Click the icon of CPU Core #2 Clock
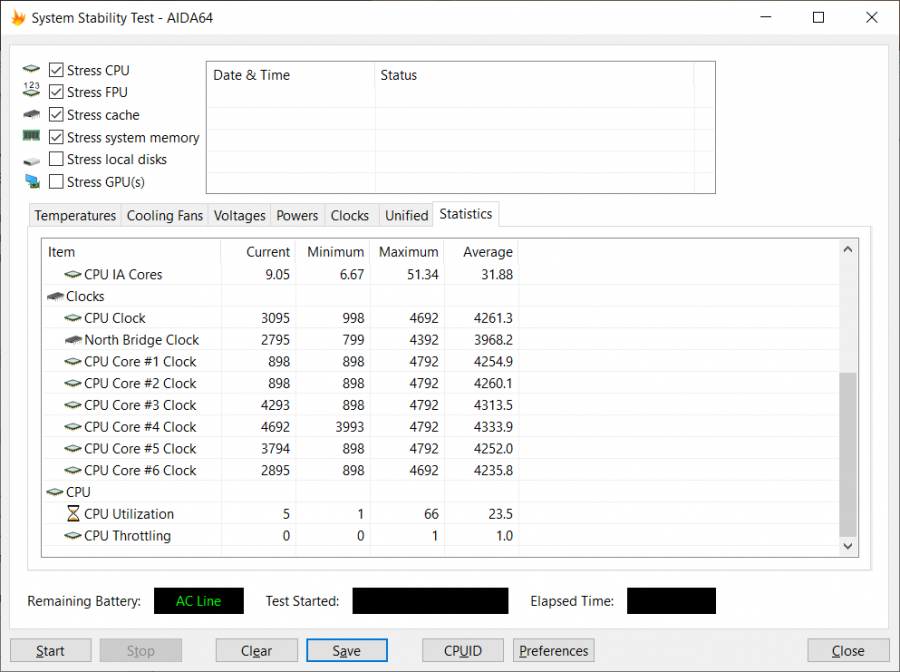 73,383
